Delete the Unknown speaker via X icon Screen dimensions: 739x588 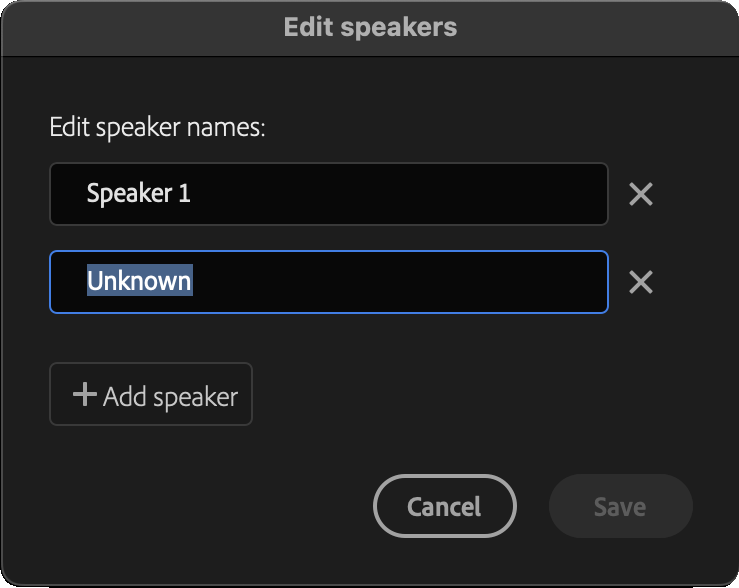[640, 282]
